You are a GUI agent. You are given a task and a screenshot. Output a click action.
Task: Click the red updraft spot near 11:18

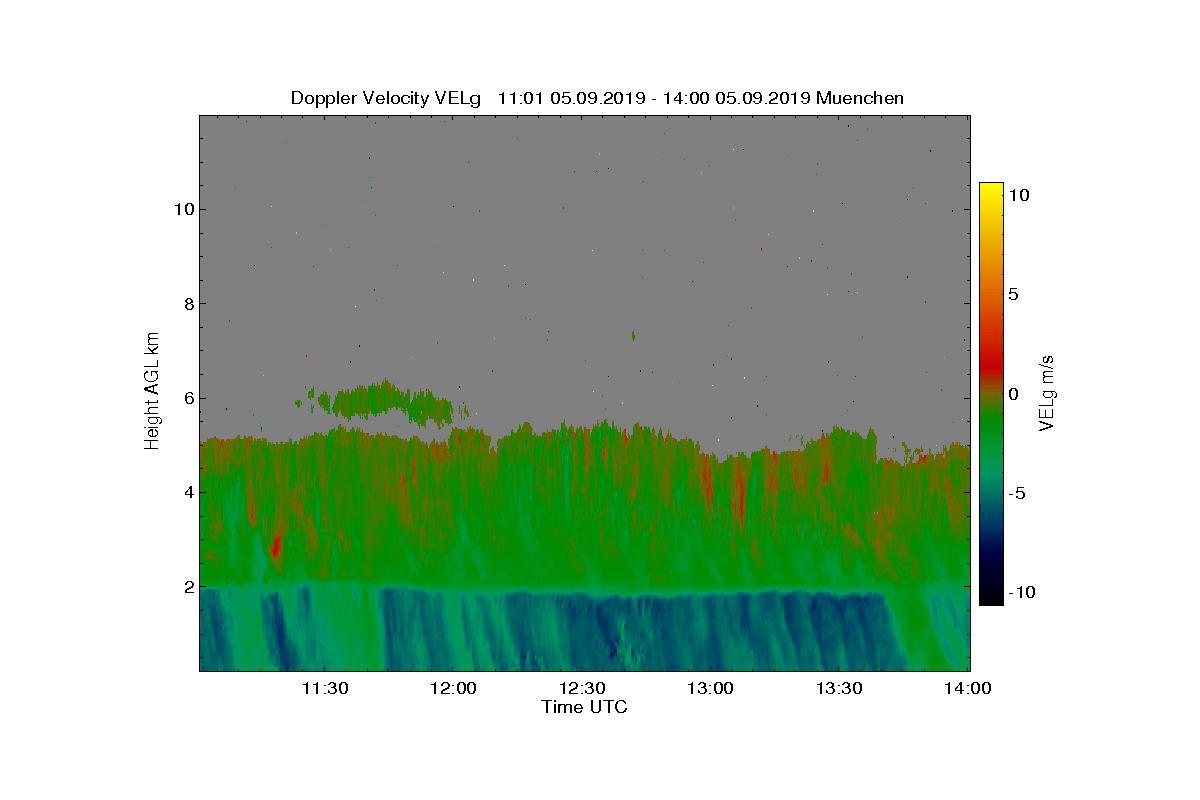coord(276,545)
